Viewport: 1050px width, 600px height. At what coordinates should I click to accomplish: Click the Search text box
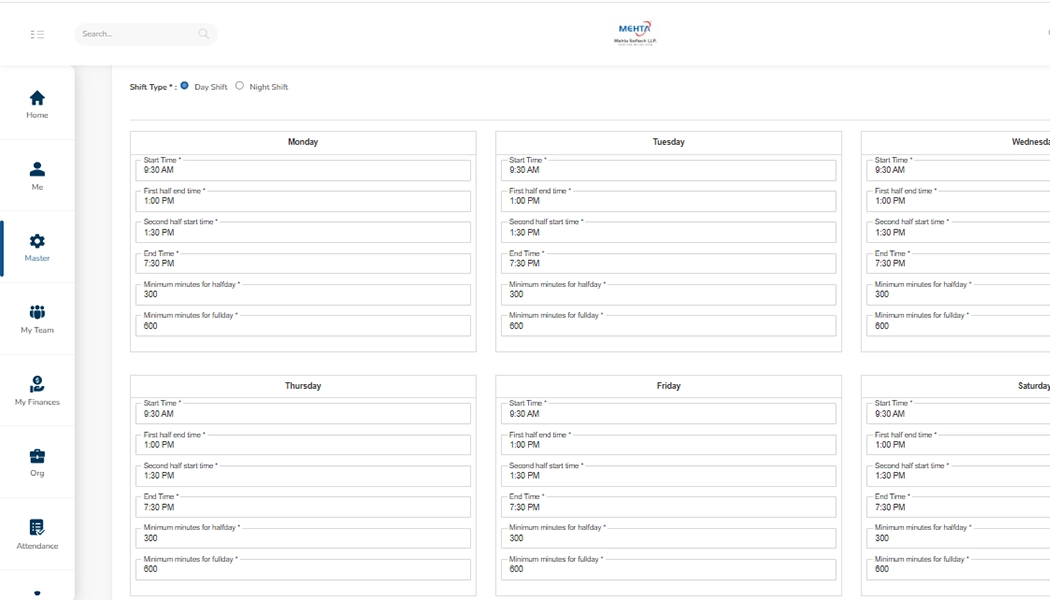(x=135, y=34)
